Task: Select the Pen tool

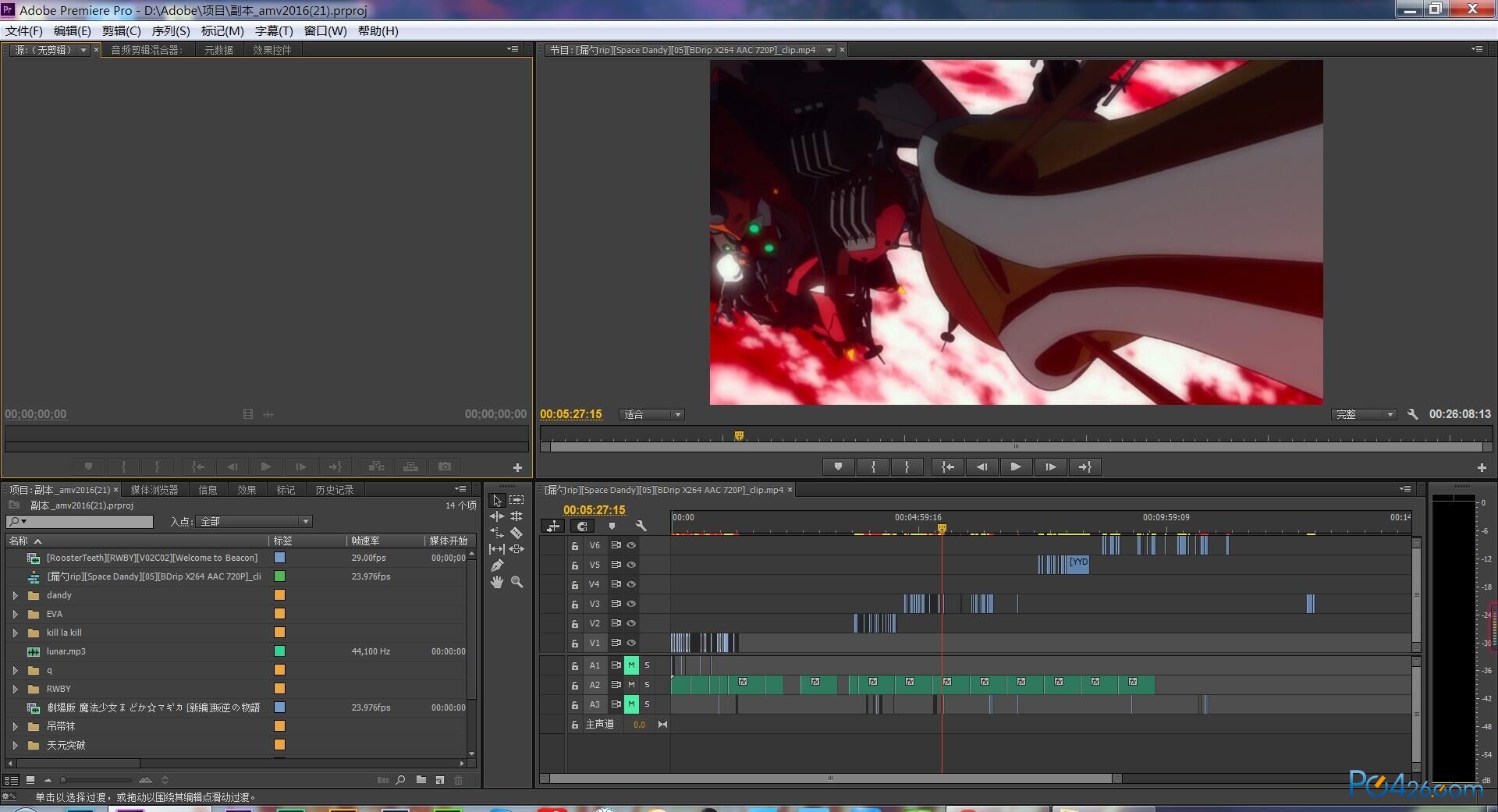Action: point(497,566)
